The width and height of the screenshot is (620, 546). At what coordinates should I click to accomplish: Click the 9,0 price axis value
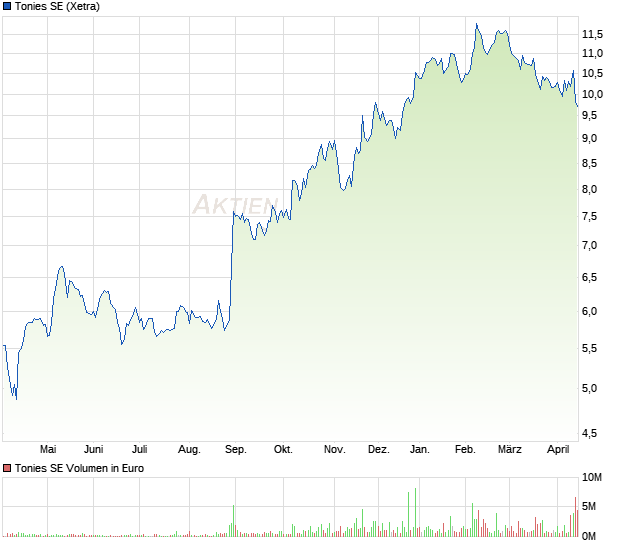pyautogui.click(x=590, y=138)
